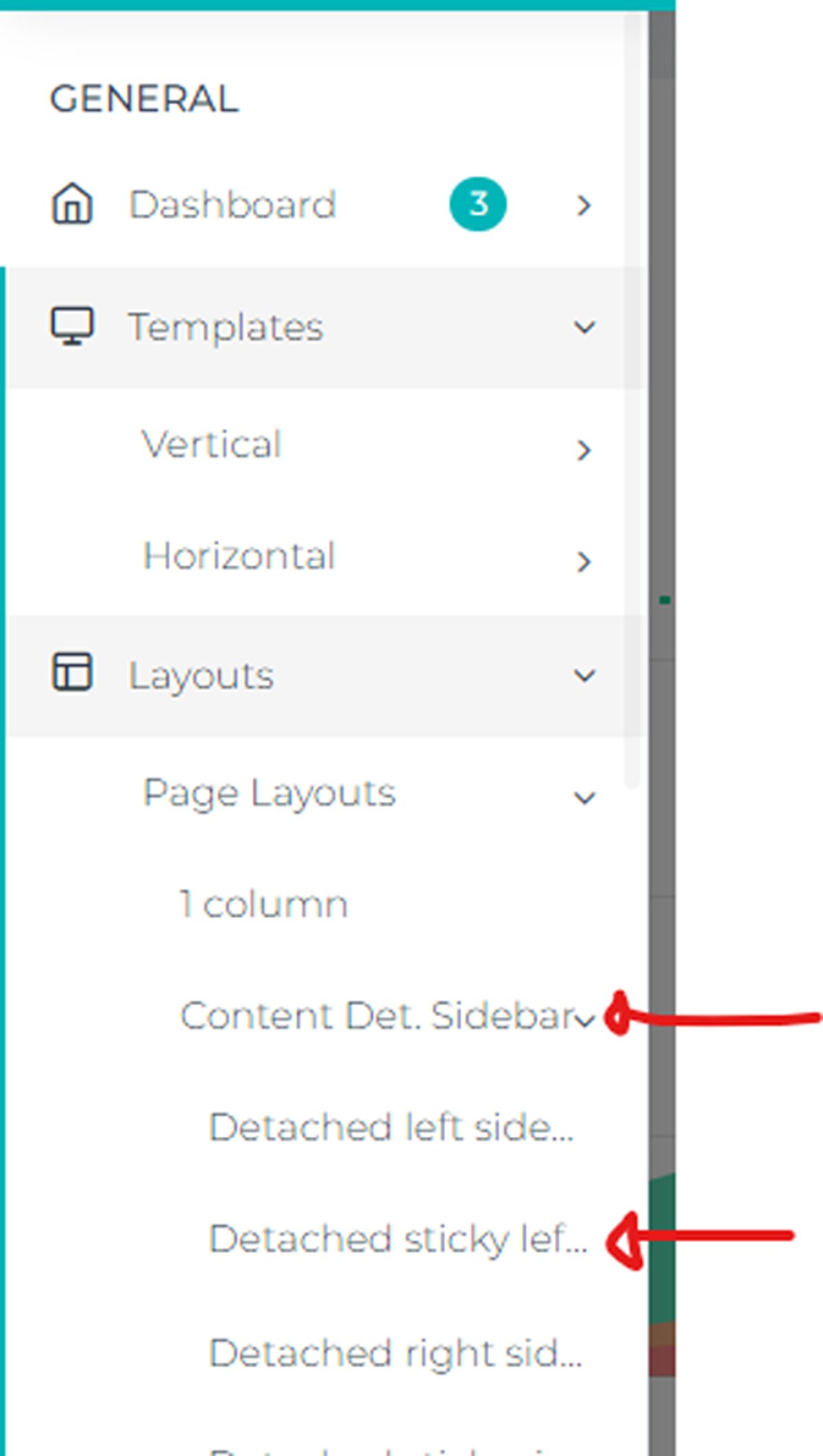Click the Dashboard badge showing 3

[478, 204]
